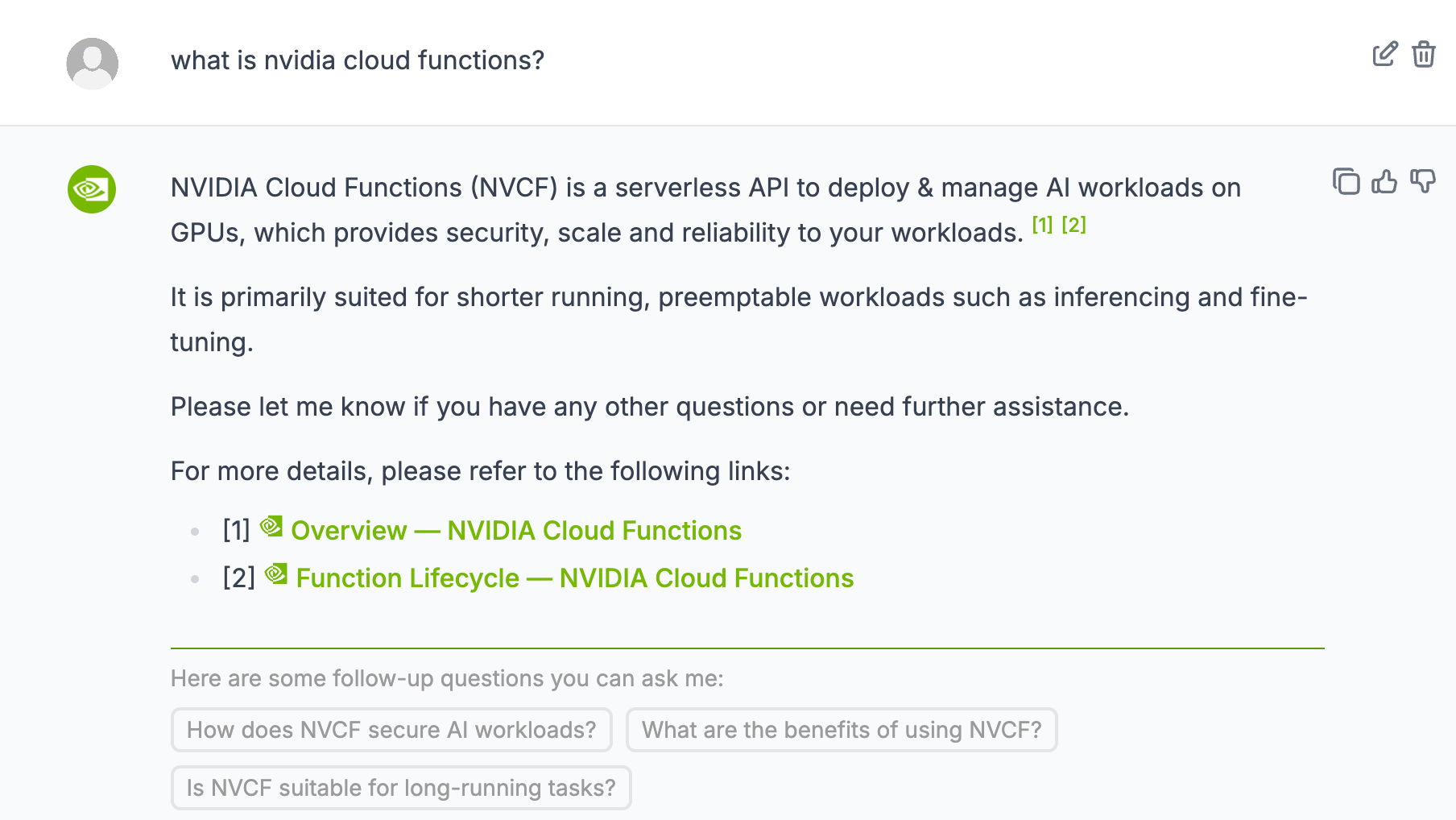This screenshot has width=1456, height=820.
Task: Click the "Here are some follow-up questions" label
Action: click(447, 678)
